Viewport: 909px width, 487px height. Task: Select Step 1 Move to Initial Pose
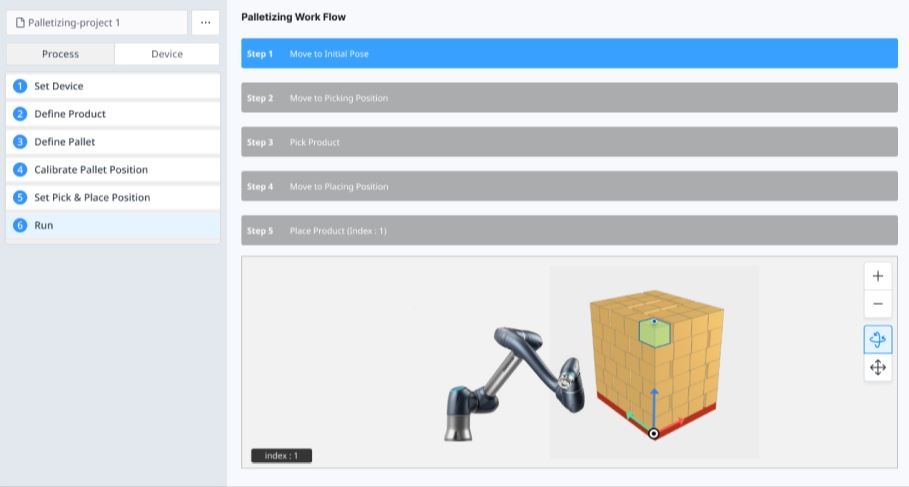tap(569, 54)
